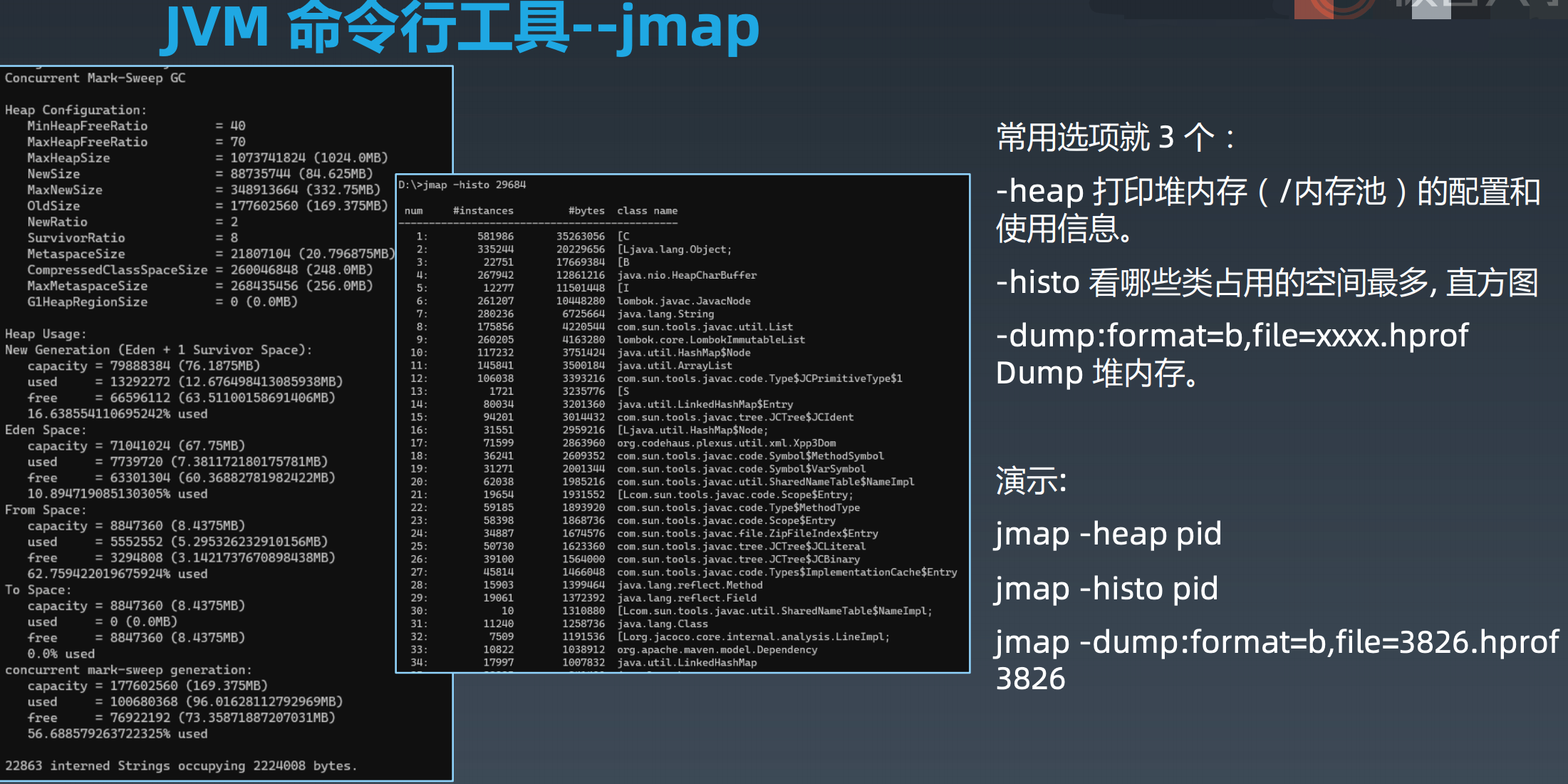The height and width of the screenshot is (784, 1568).
Task: Click the 'jmap -dump:format=b,file=3826.hprof' command
Action: (1277, 643)
